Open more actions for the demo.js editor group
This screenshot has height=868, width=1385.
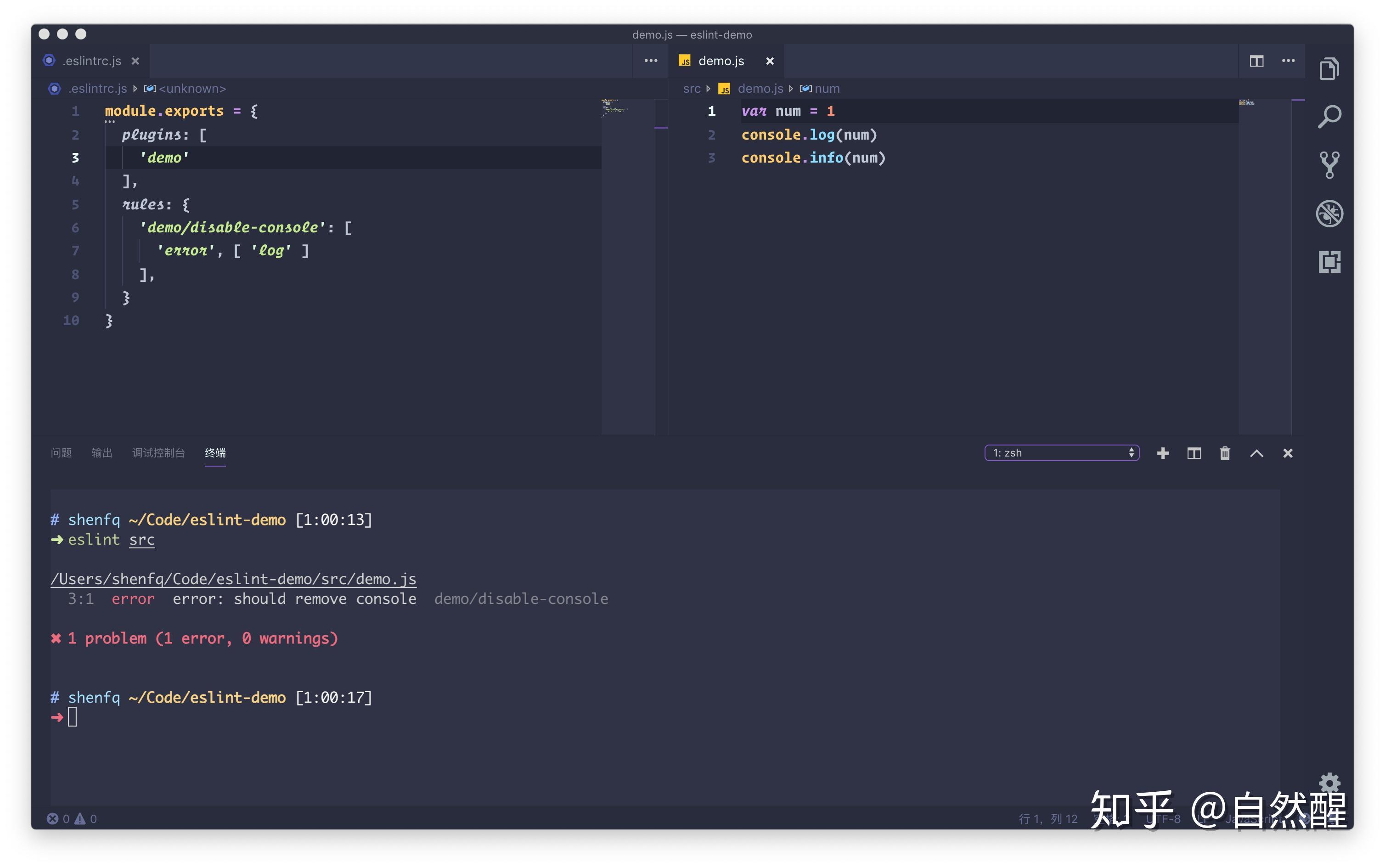click(x=1288, y=61)
